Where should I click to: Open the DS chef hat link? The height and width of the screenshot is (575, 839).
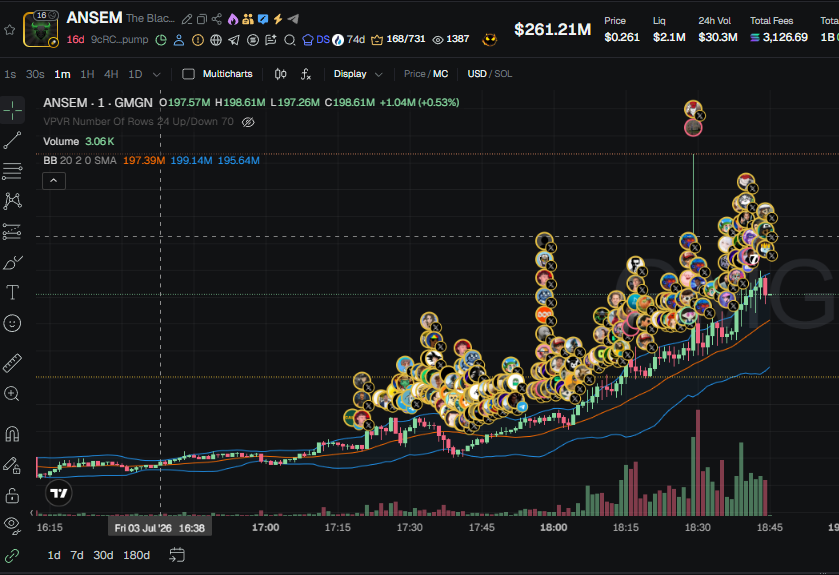pyautogui.click(x=316, y=40)
